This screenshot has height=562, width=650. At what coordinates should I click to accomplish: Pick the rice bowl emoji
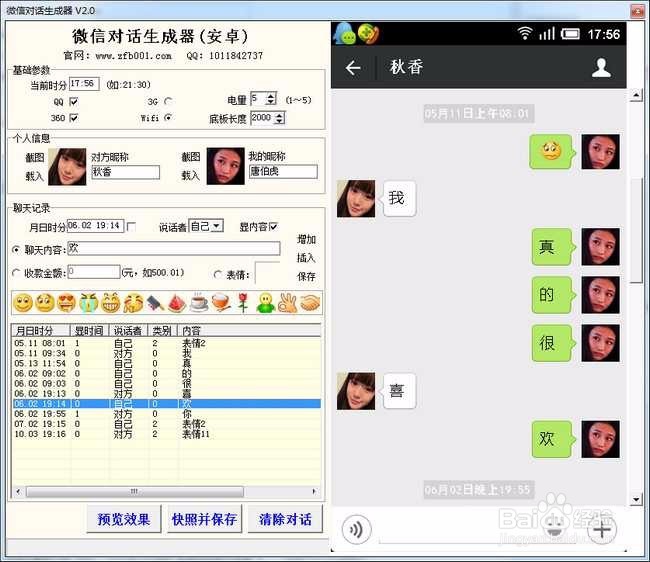click(221, 303)
